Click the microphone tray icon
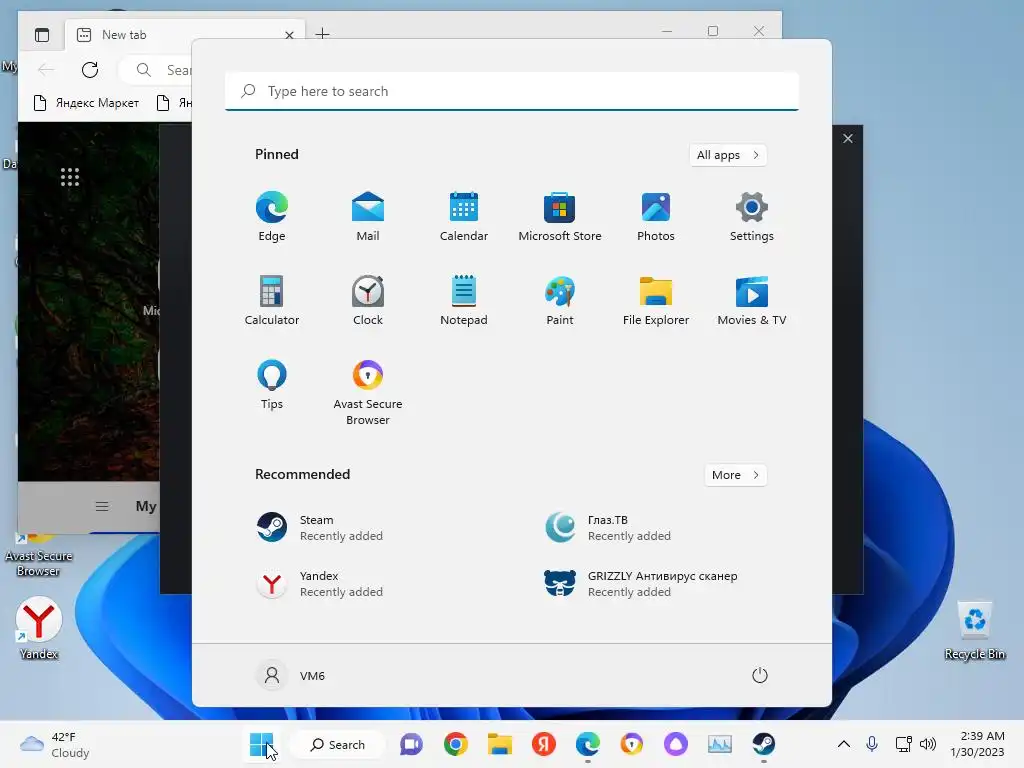 (872, 744)
